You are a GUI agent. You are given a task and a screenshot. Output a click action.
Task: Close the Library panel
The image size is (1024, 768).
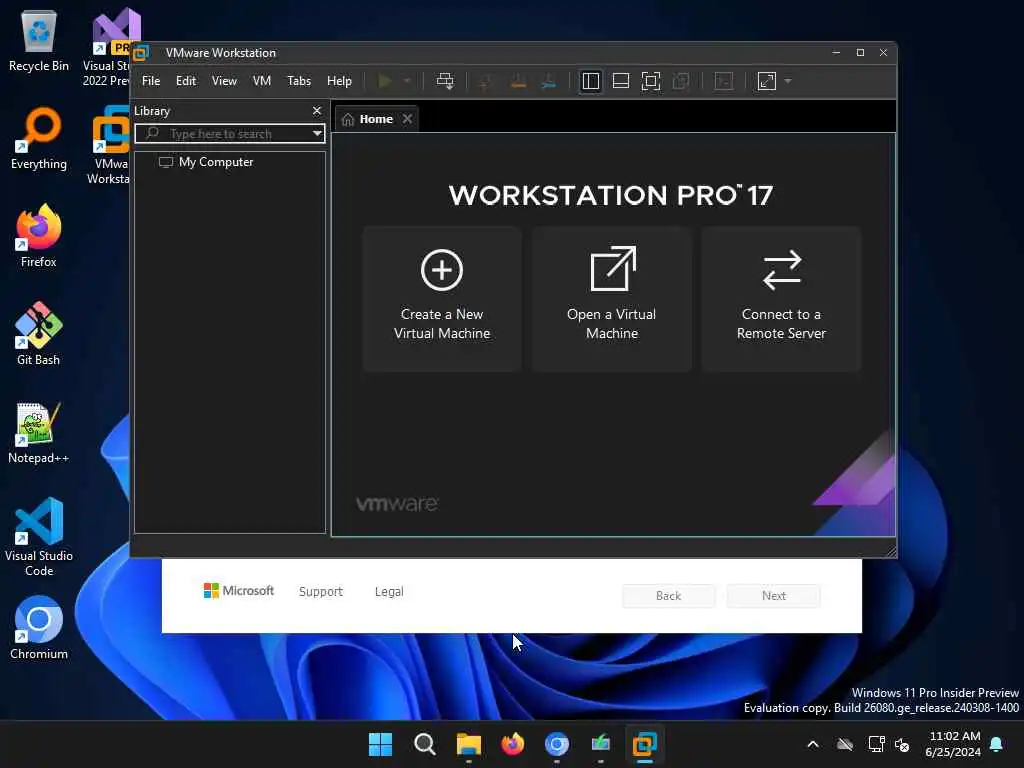tap(317, 111)
